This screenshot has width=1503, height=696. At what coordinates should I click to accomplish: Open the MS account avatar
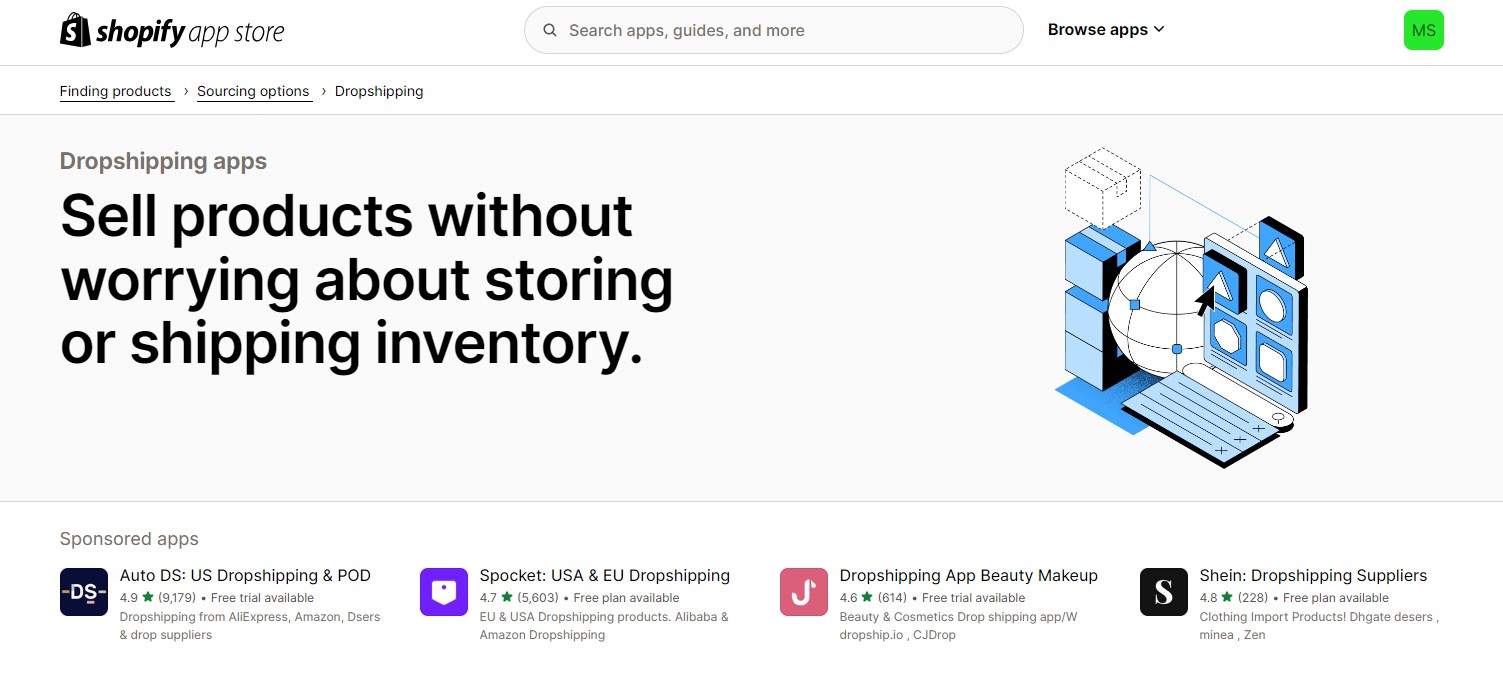pos(1423,30)
